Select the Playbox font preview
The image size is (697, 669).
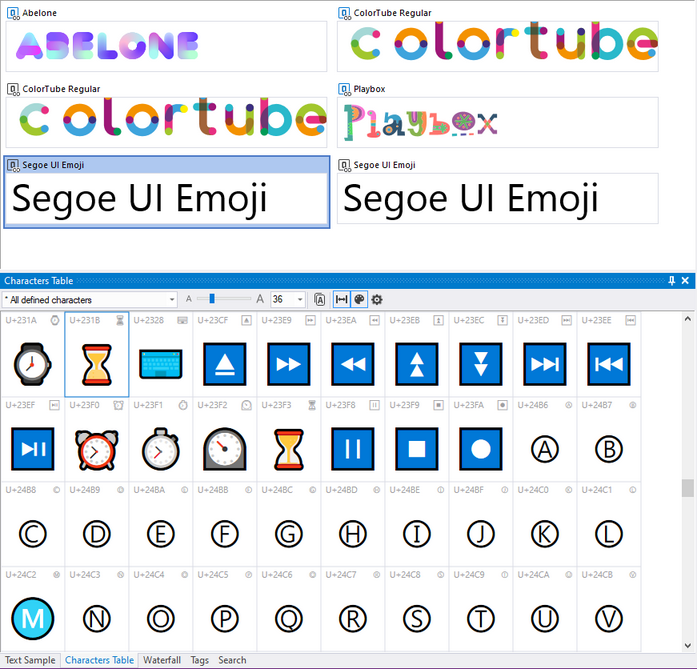(497, 122)
